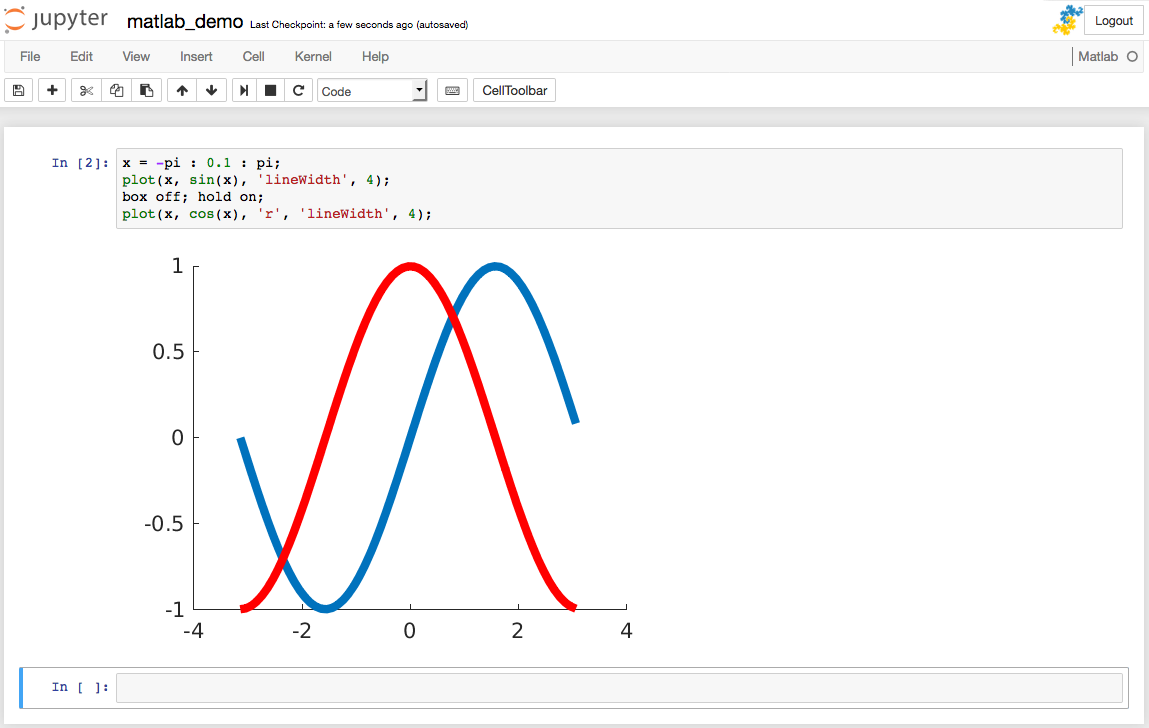Expand the Cell menu
The height and width of the screenshot is (728, 1149).
click(253, 57)
